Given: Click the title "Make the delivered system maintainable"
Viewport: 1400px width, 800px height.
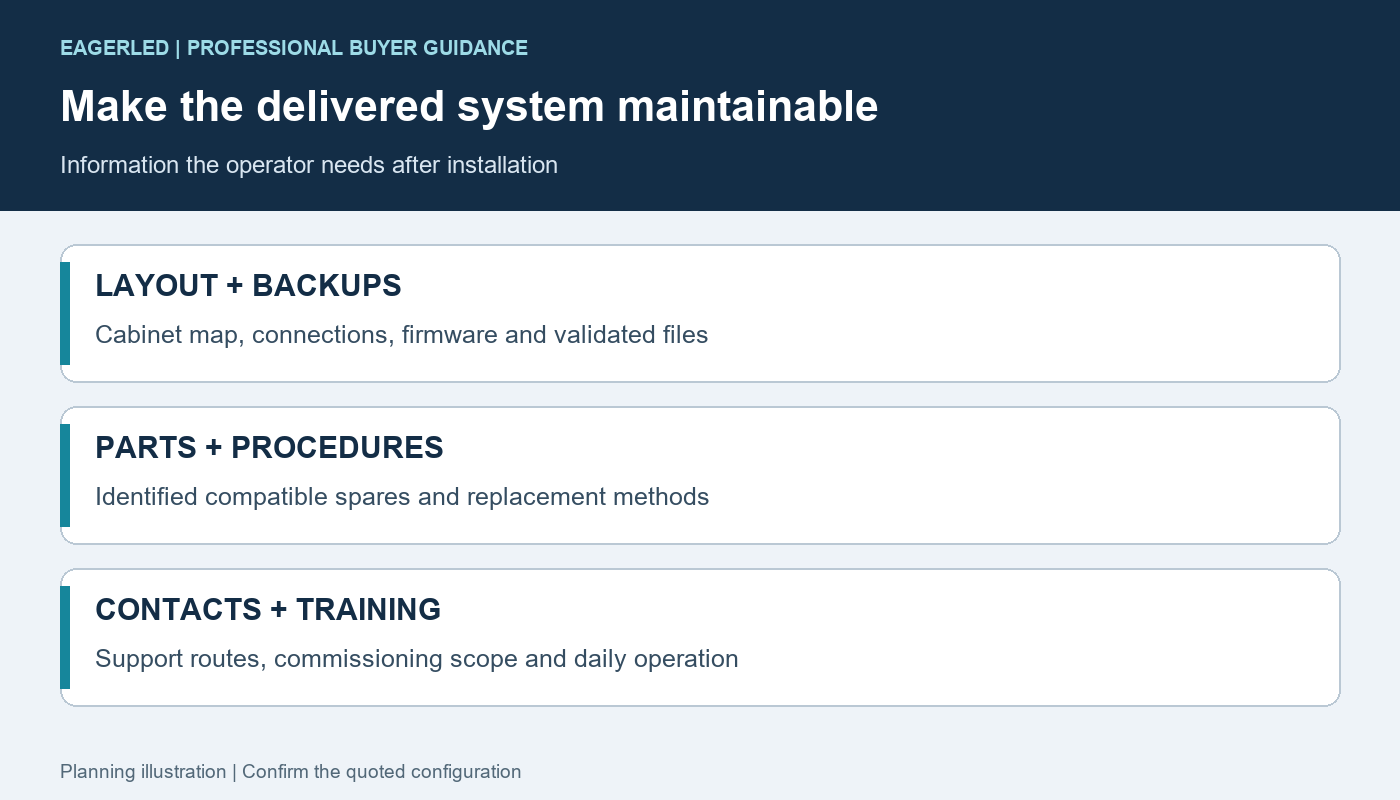Looking at the screenshot, I should coord(469,106).
